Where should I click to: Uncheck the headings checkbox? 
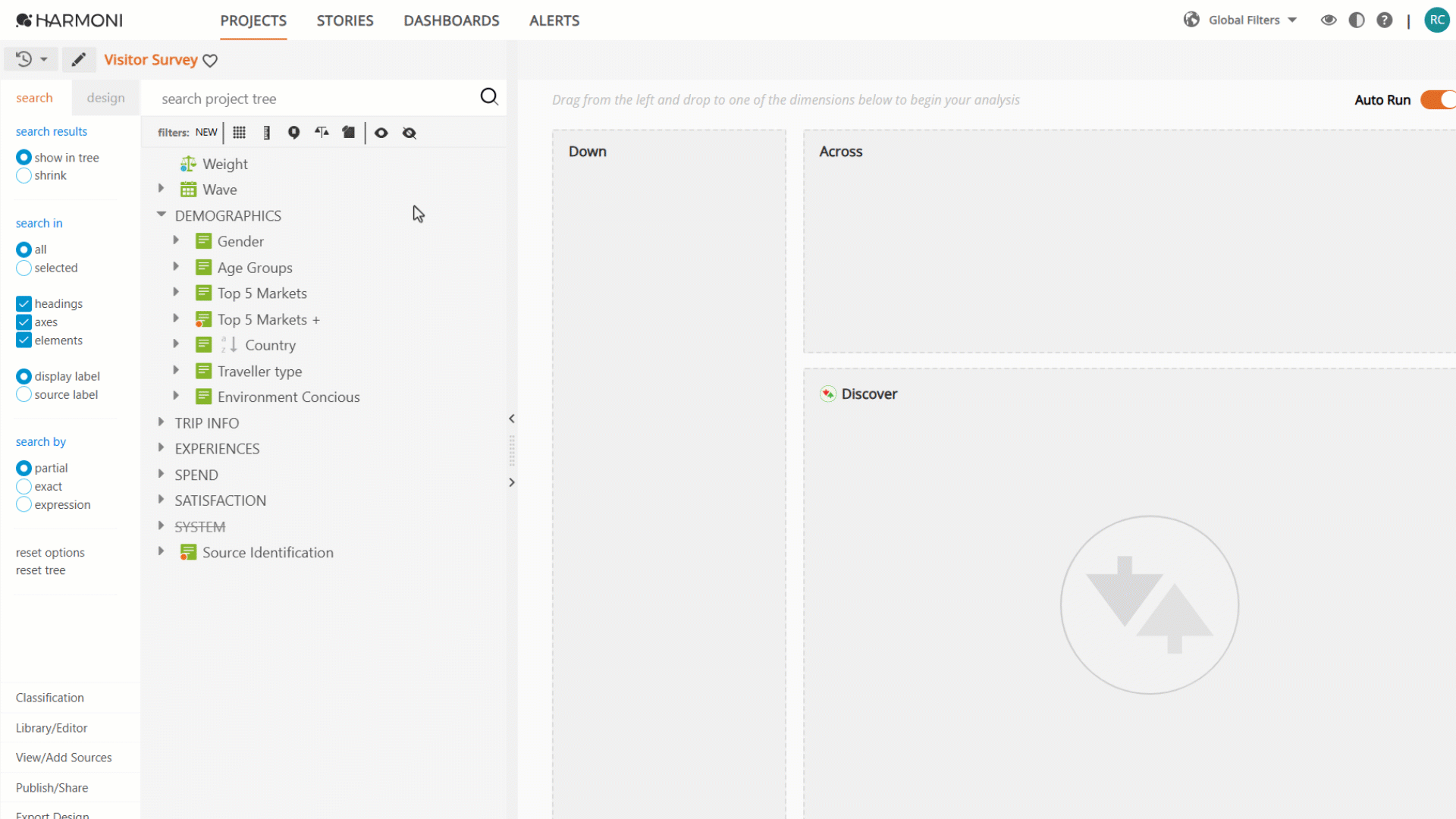[x=24, y=303]
